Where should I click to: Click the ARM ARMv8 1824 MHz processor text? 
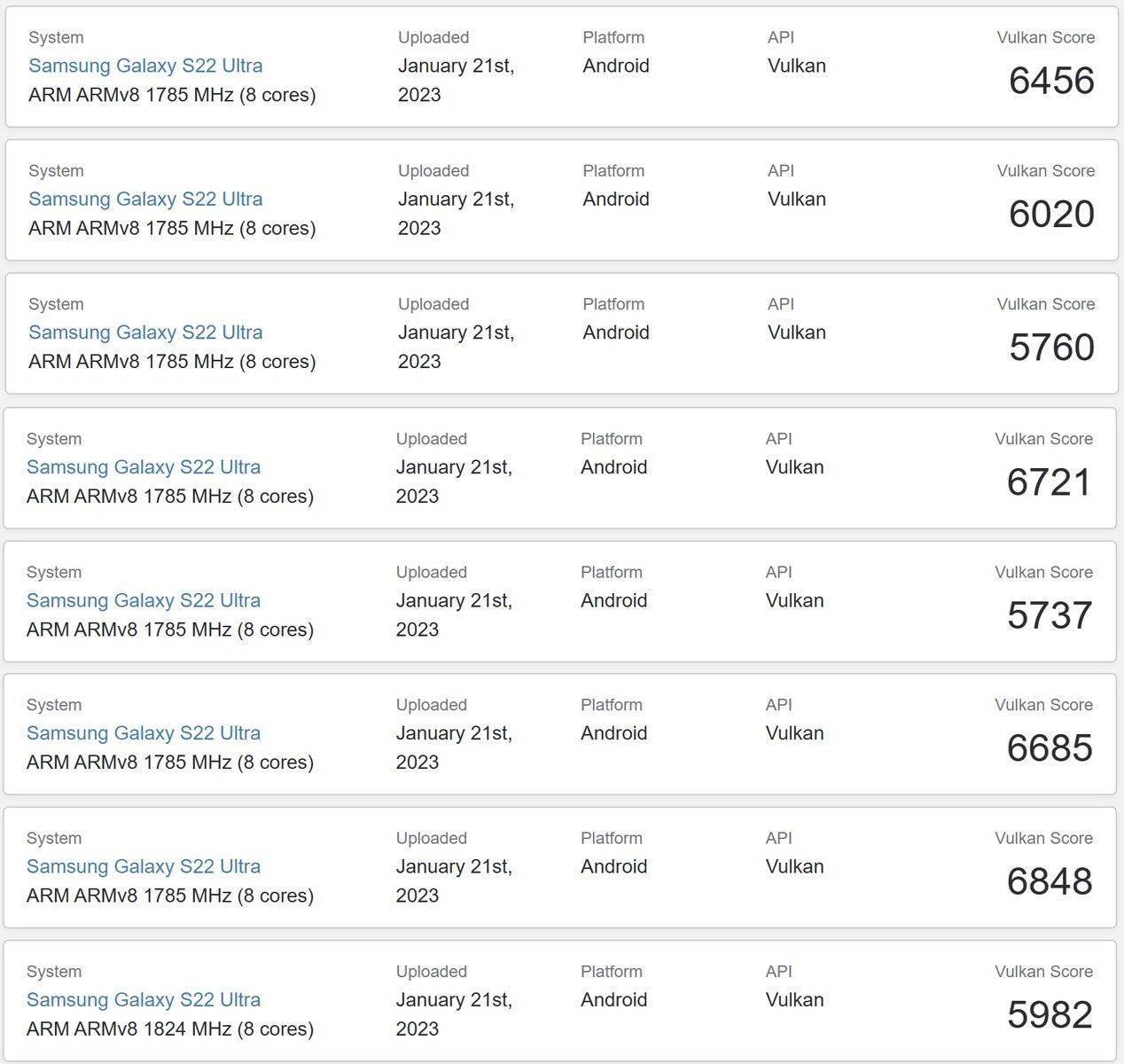click(x=170, y=1029)
